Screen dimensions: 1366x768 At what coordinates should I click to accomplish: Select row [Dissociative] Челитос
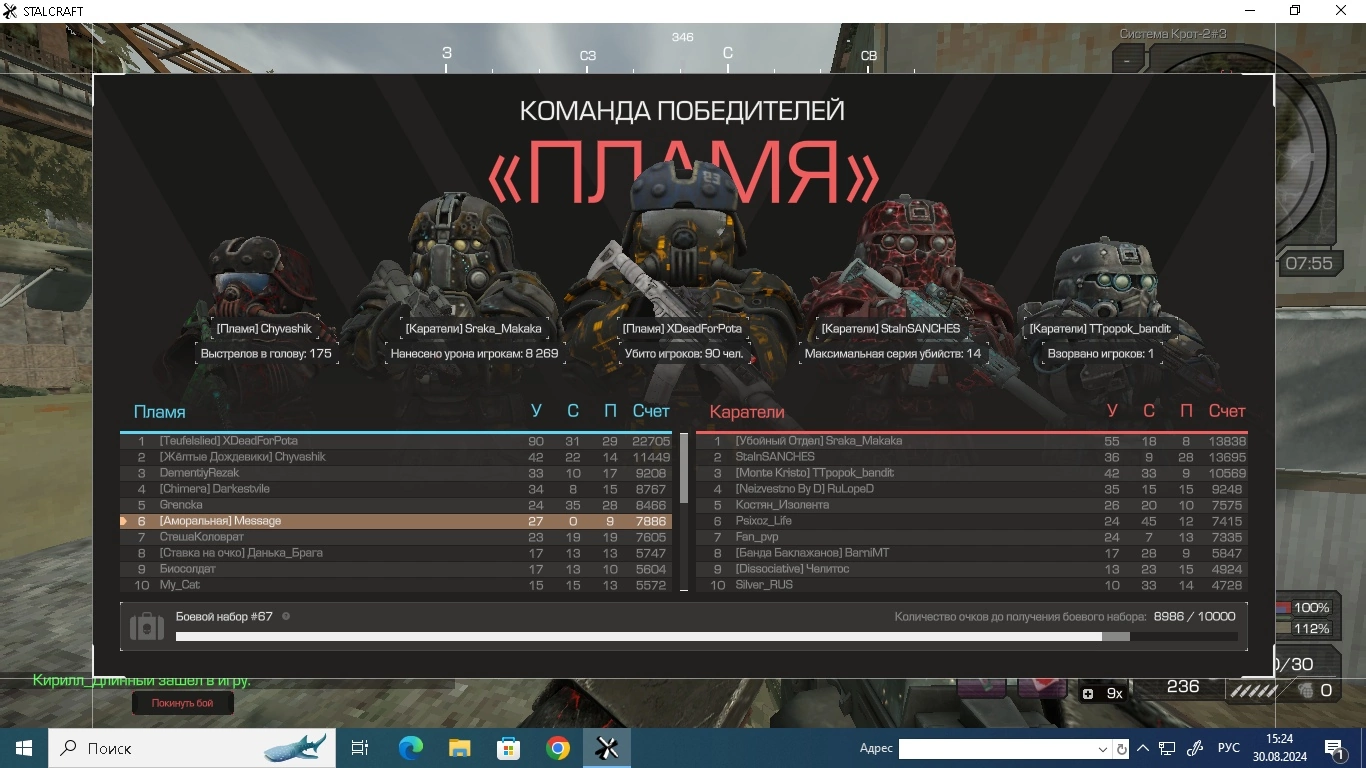[972, 569]
